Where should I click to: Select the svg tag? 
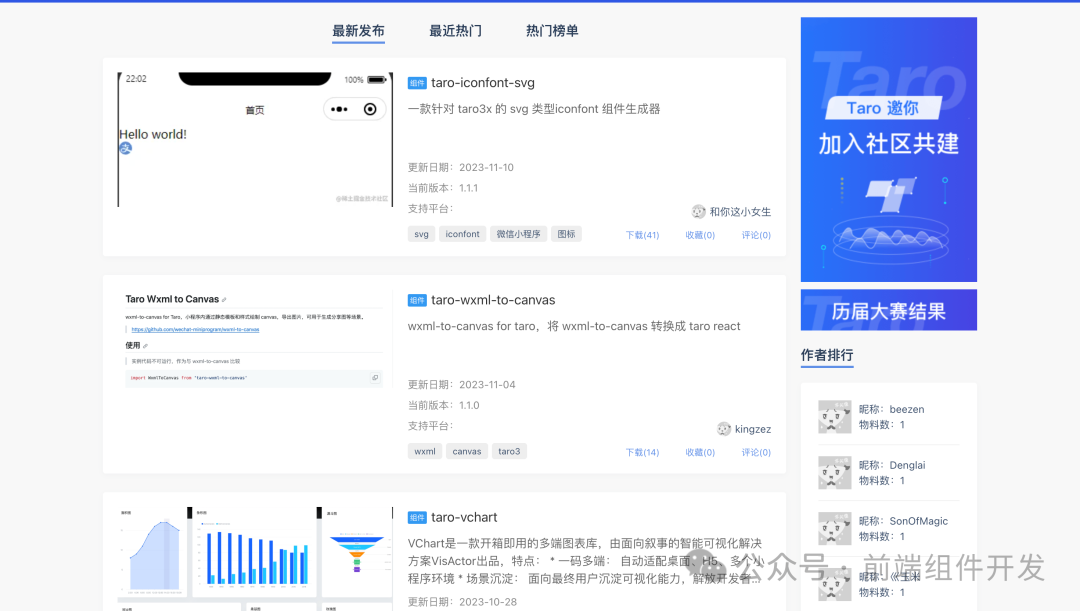point(422,234)
